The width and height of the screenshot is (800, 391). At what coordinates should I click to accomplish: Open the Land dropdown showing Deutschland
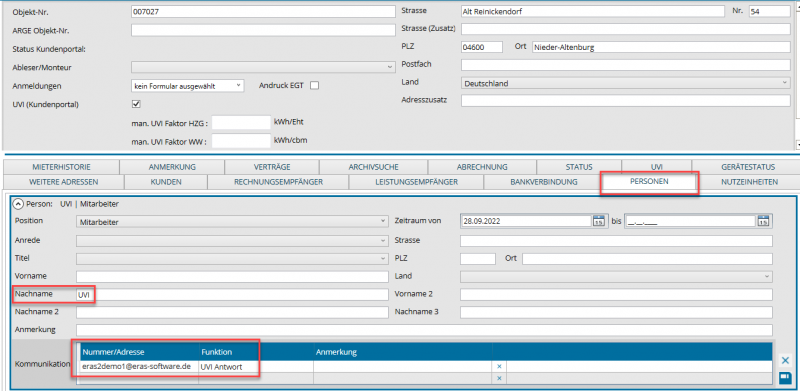(626, 83)
